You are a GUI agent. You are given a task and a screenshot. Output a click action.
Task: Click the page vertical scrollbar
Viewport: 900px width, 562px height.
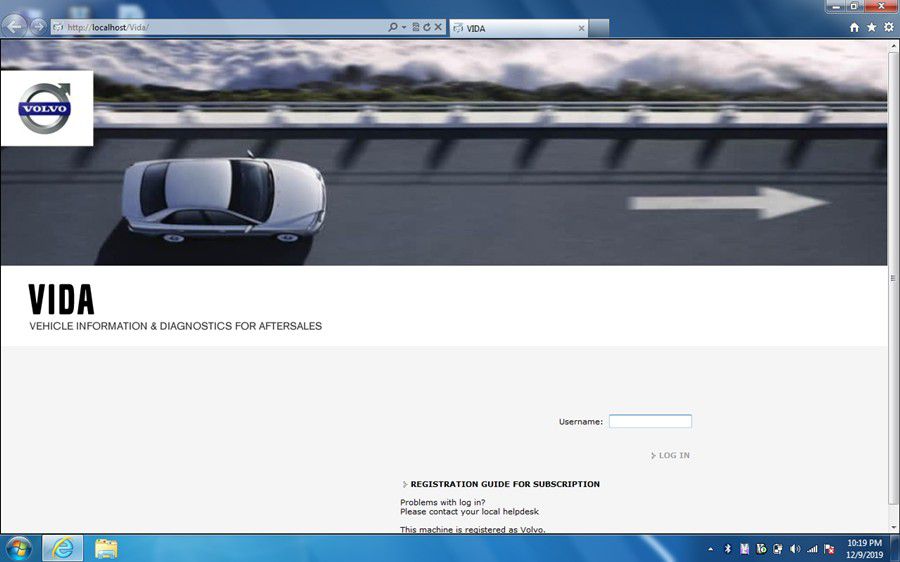click(893, 280)
